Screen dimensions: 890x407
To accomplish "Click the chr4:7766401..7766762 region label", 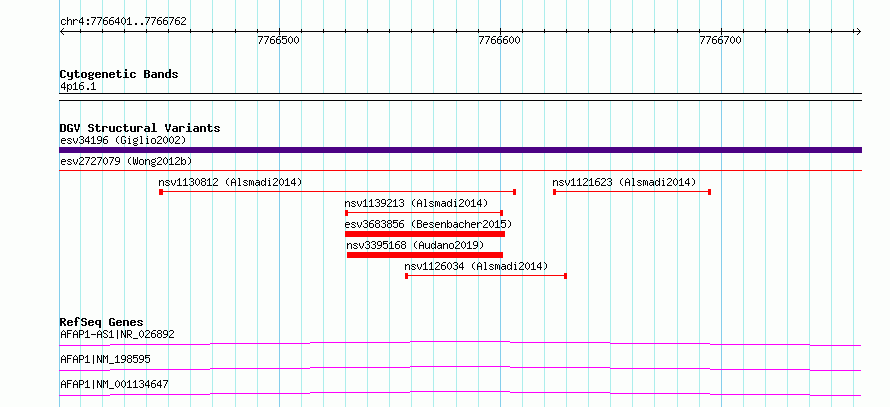I will click(x=123, y=22).
